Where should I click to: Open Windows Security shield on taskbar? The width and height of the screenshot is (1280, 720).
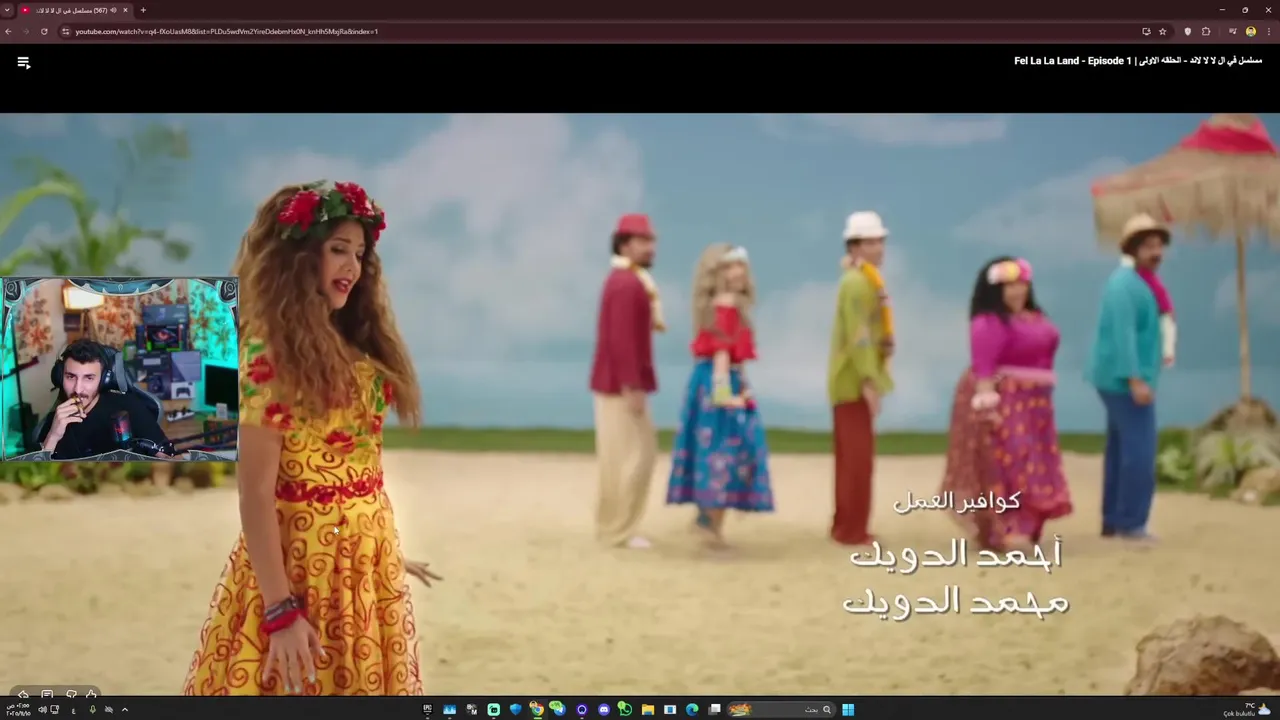pyautogui.click(x=516, y=710)
